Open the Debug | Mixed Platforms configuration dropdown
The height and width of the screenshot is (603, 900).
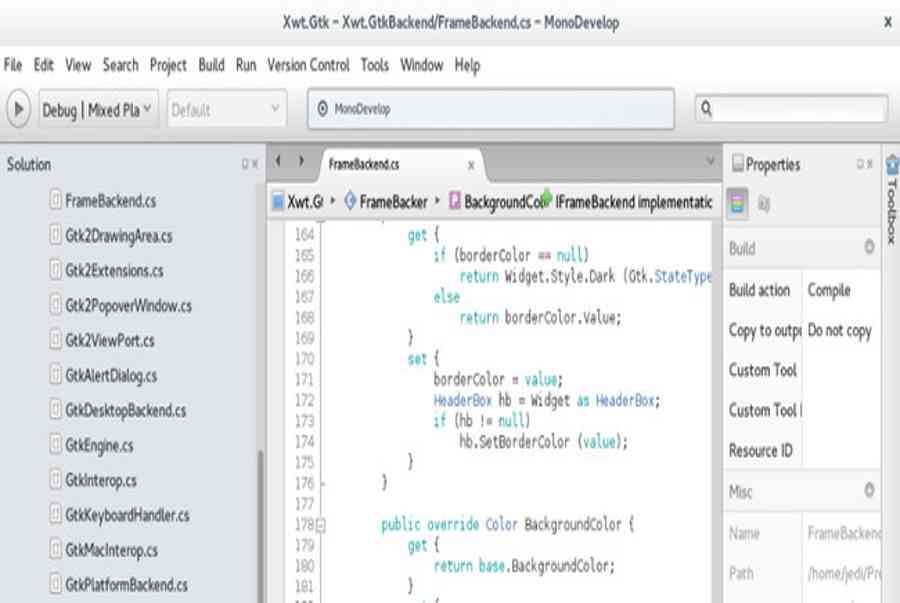tap(97, 109)
